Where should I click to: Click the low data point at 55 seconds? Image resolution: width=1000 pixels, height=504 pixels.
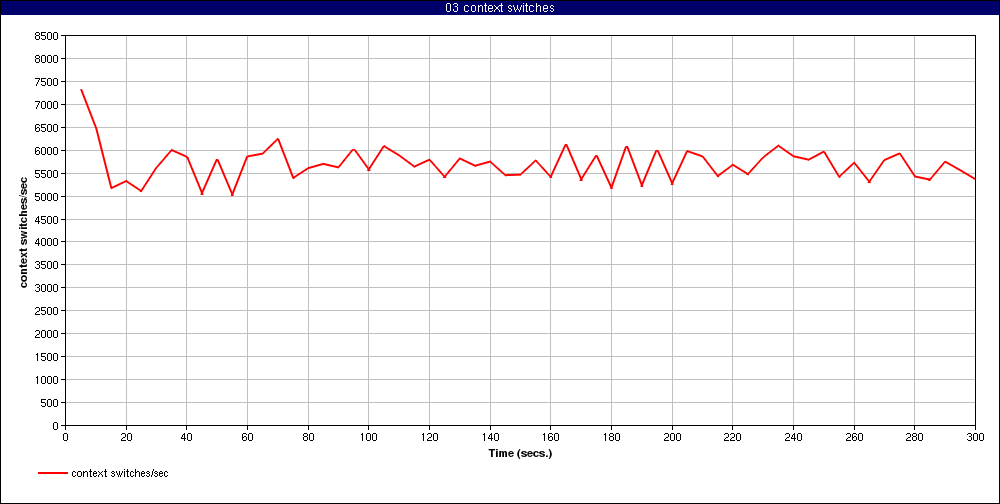click(232, 195)
